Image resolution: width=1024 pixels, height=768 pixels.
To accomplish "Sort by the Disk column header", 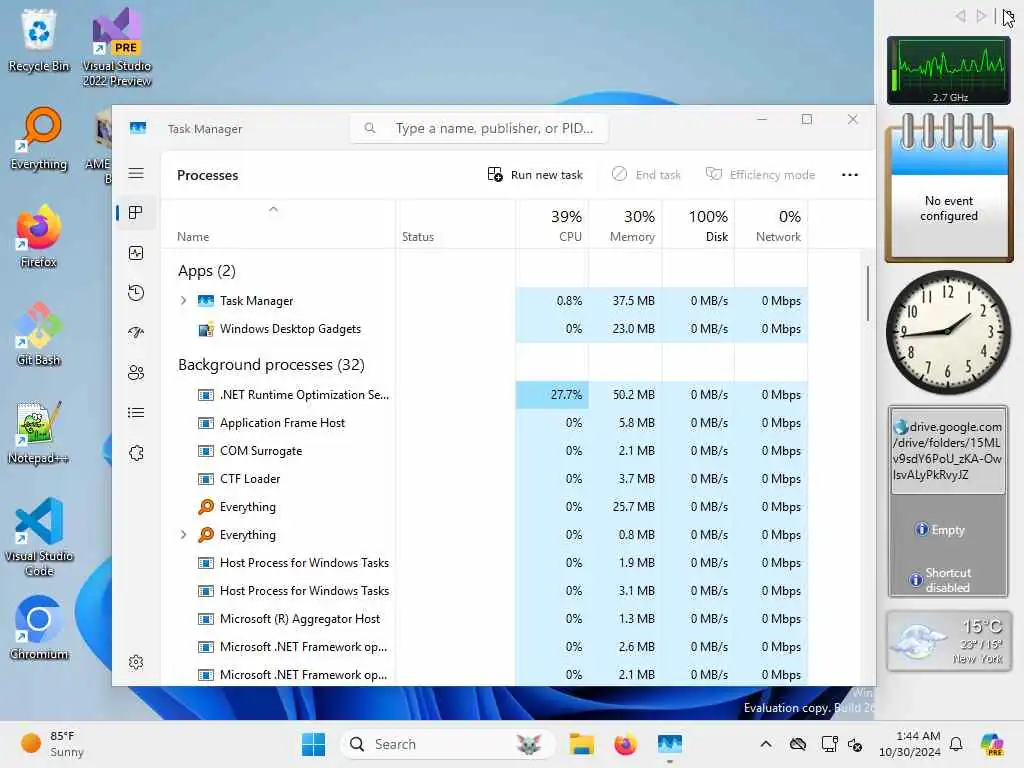I will pos(699,225).
